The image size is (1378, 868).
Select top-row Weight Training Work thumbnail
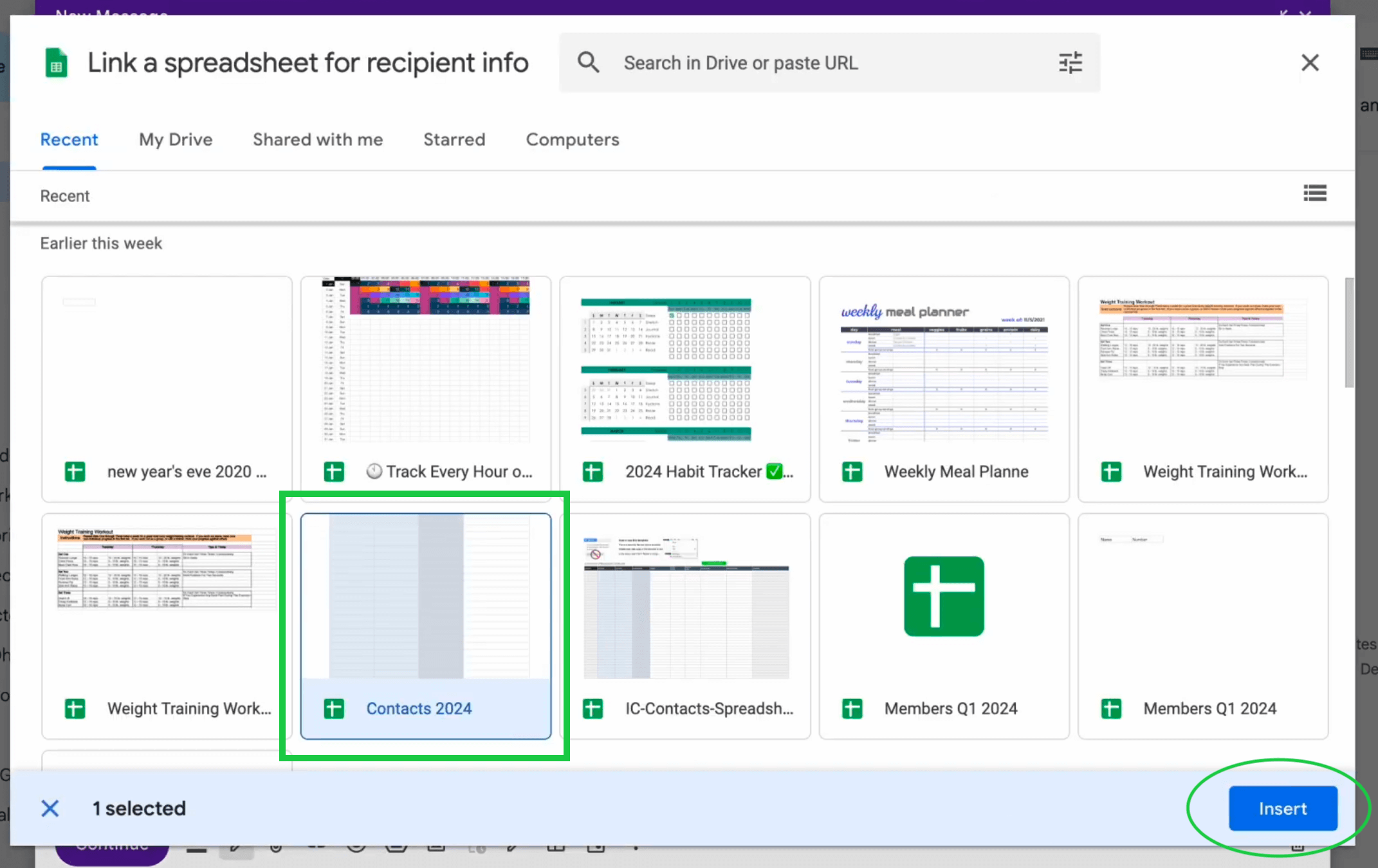coord(1203,389)
